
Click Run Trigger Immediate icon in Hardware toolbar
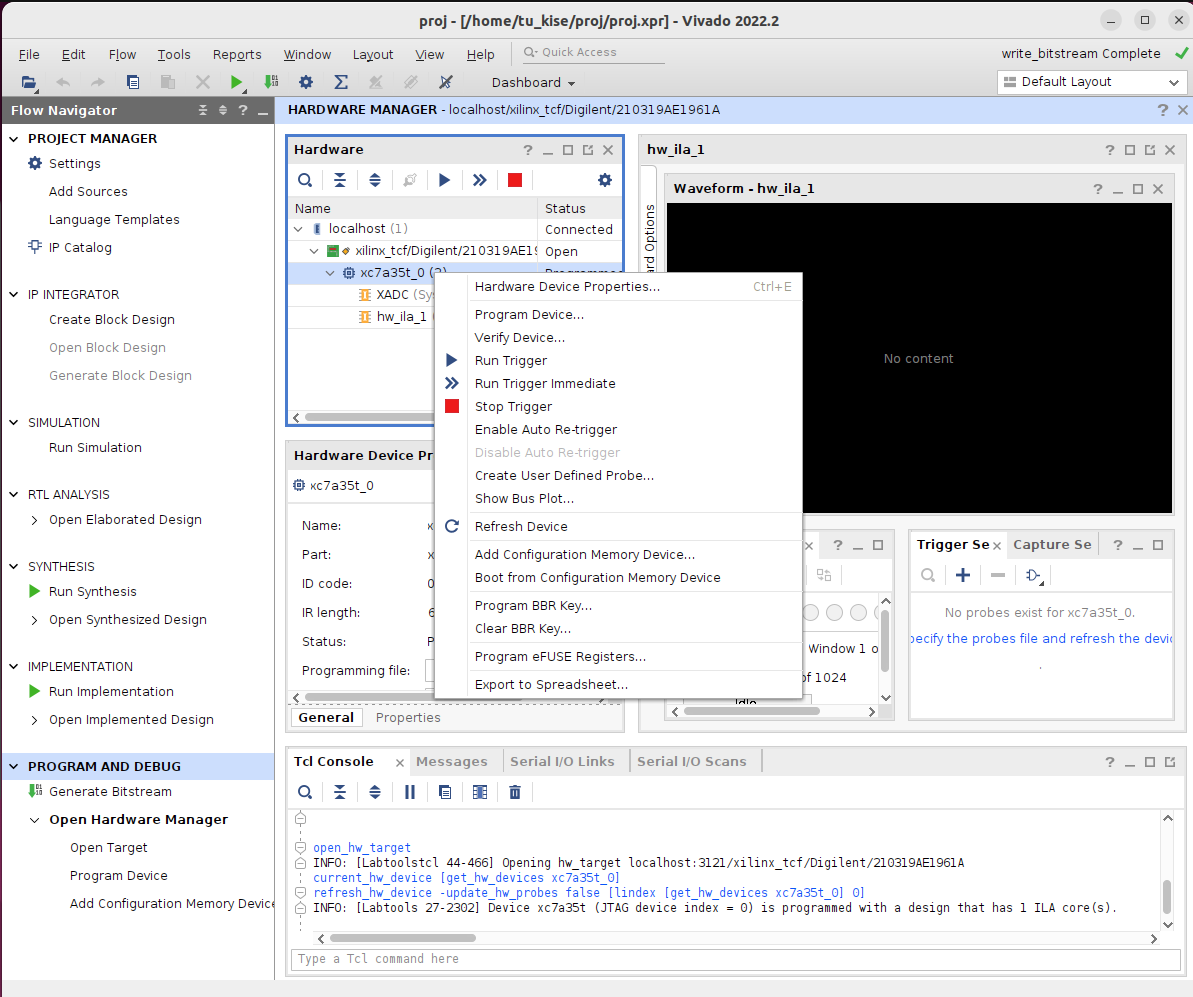pyautogui.click(x=480, y=180)
